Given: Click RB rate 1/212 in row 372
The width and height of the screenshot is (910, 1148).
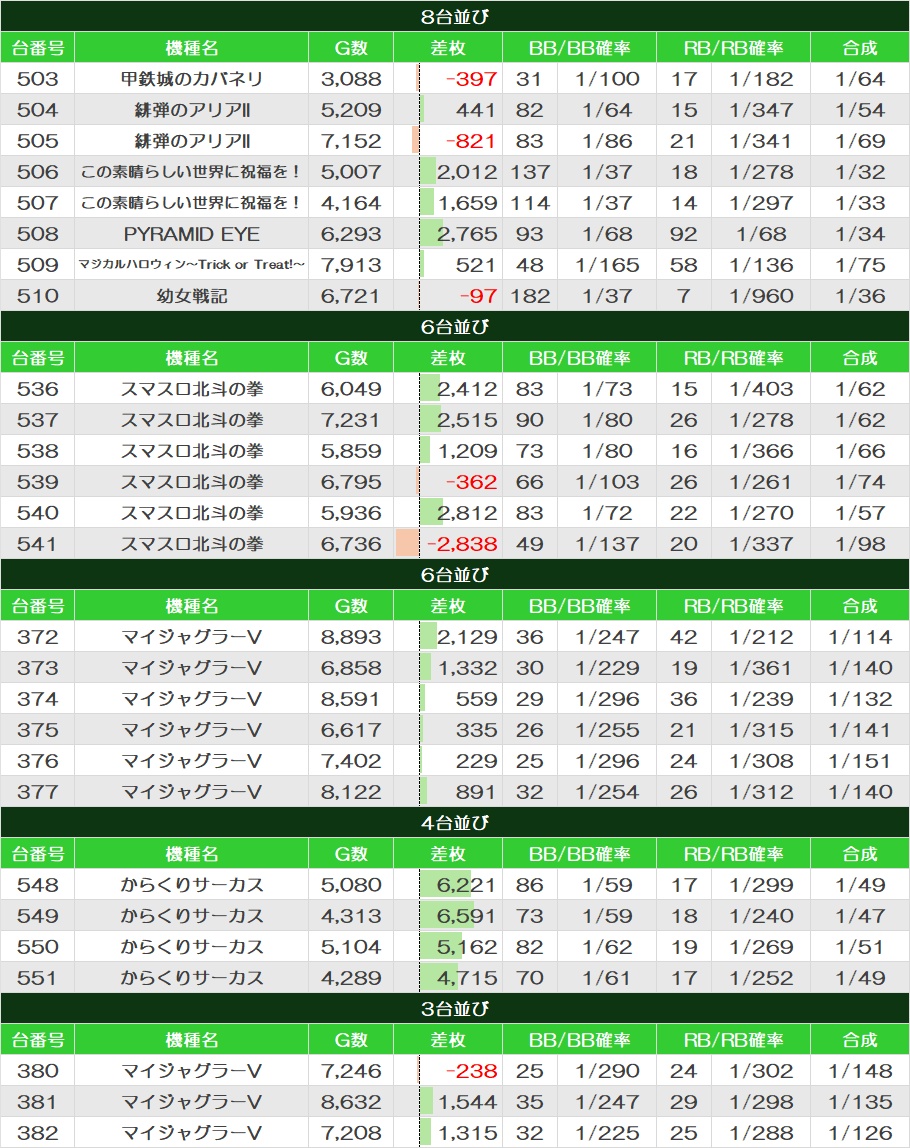Looking at the screenshot, I should tap(761, 637).
